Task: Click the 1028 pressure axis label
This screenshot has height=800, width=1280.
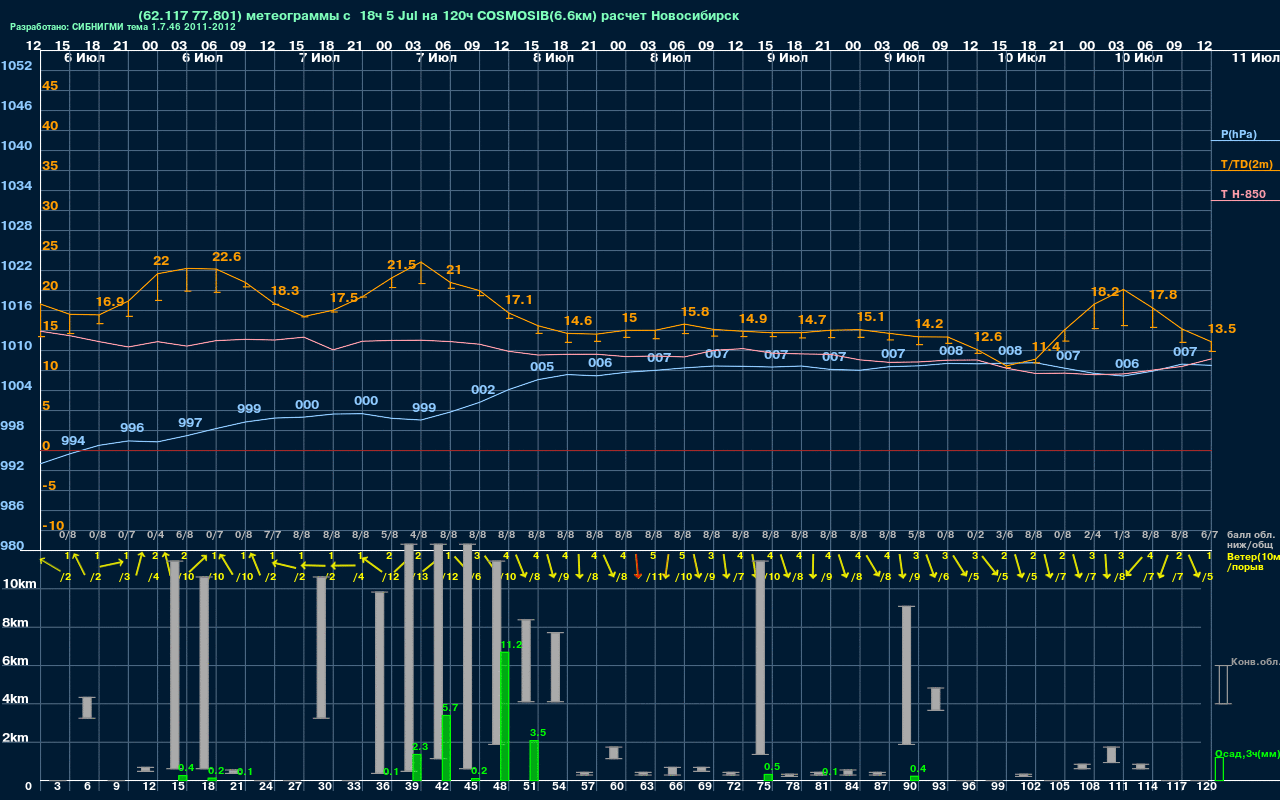Action: 16,226
